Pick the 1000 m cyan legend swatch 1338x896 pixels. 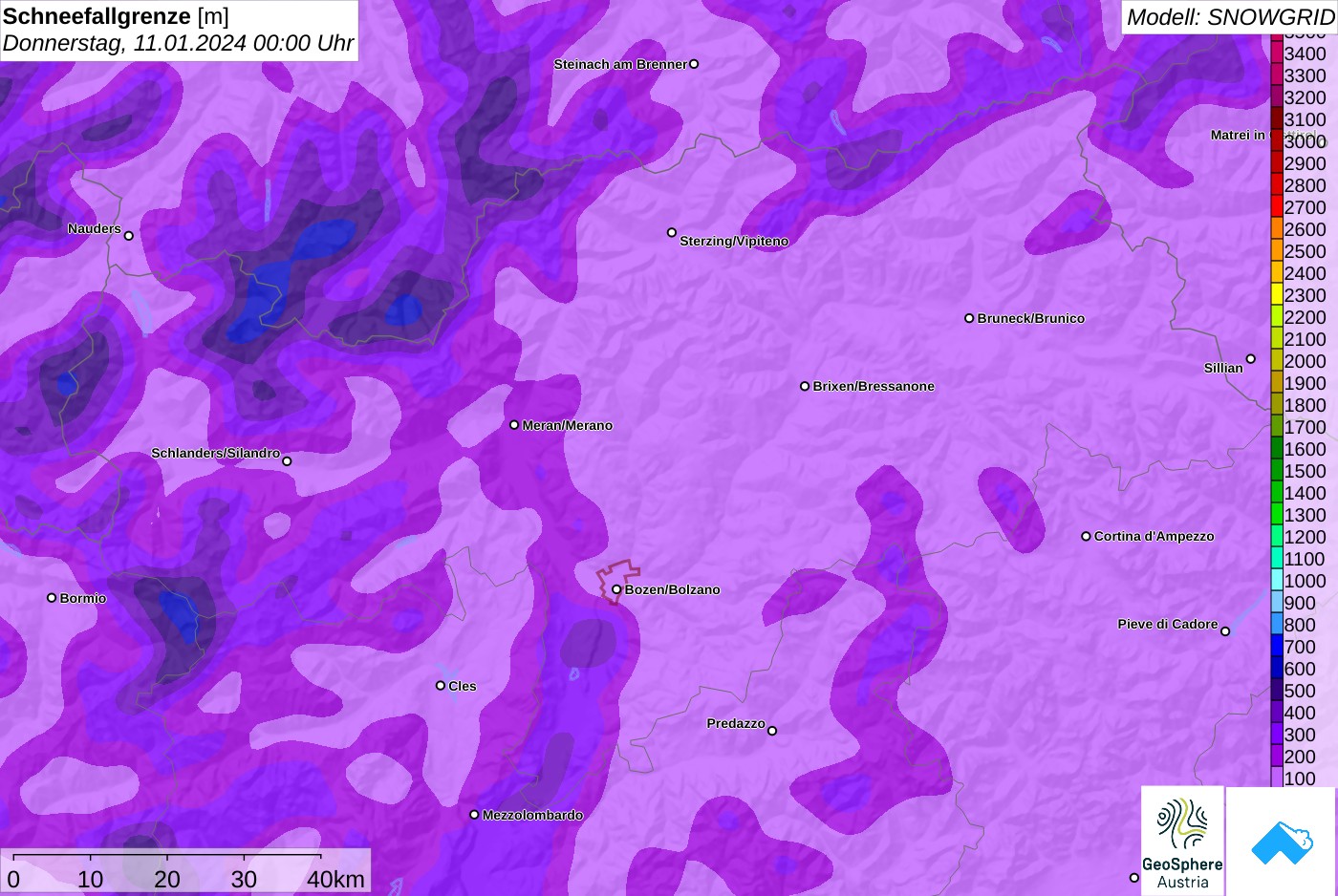coord(1277,581)
